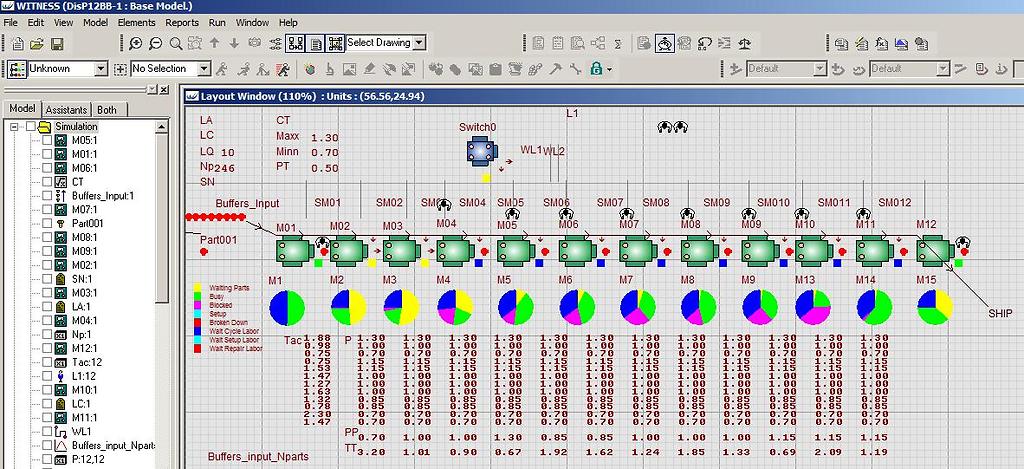The image size is (1024, 469).
Task: Click the Switch0 machine icon
Action: pos(482,152)
